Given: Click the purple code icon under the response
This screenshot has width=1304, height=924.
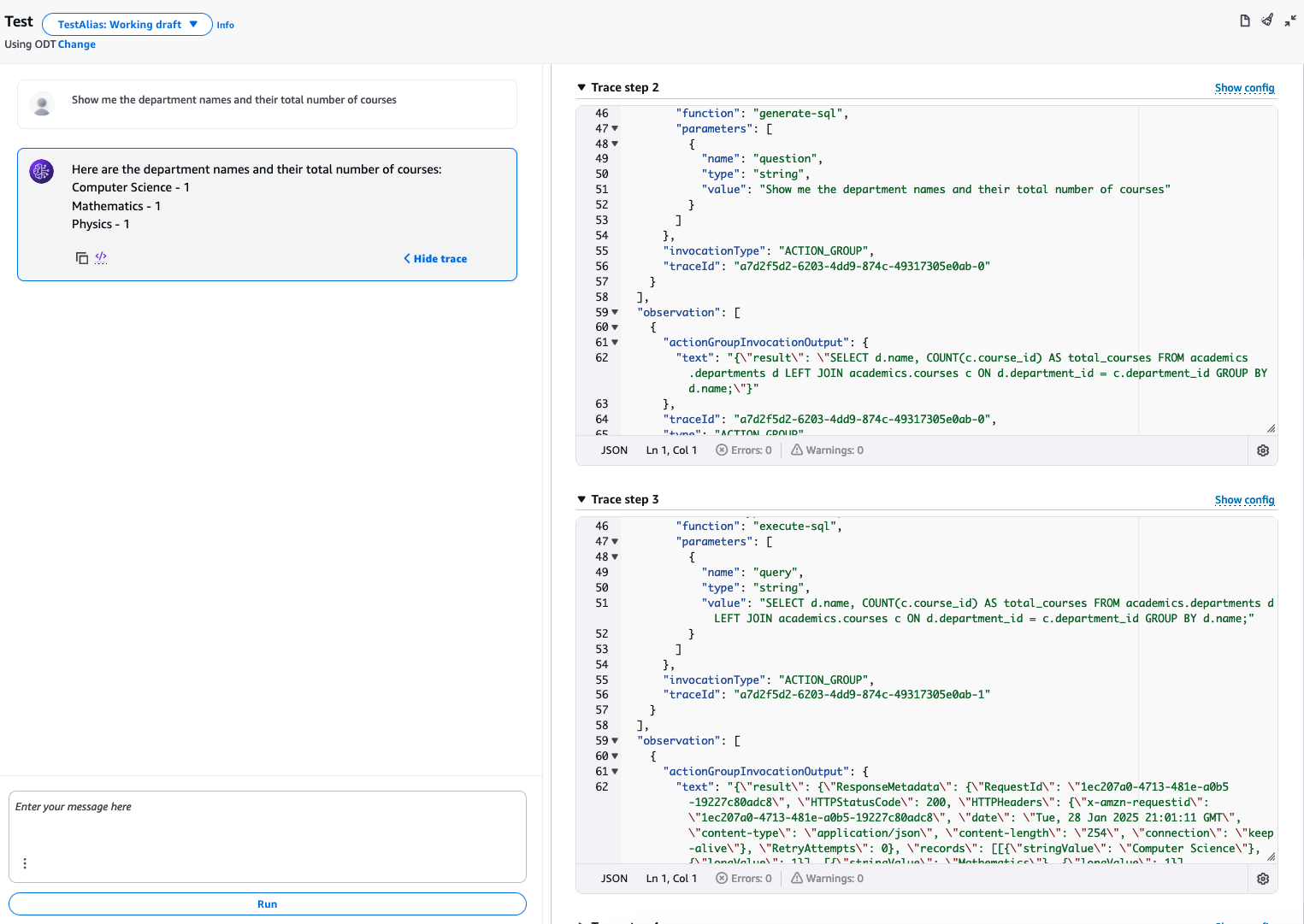Looking at the screenshot, I should (101, 257).
